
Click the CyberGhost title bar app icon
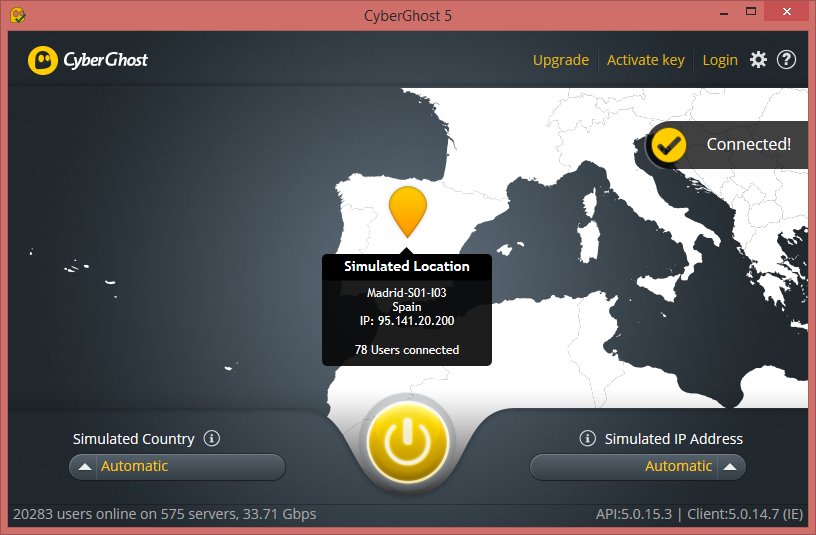[x=18, y=15]
